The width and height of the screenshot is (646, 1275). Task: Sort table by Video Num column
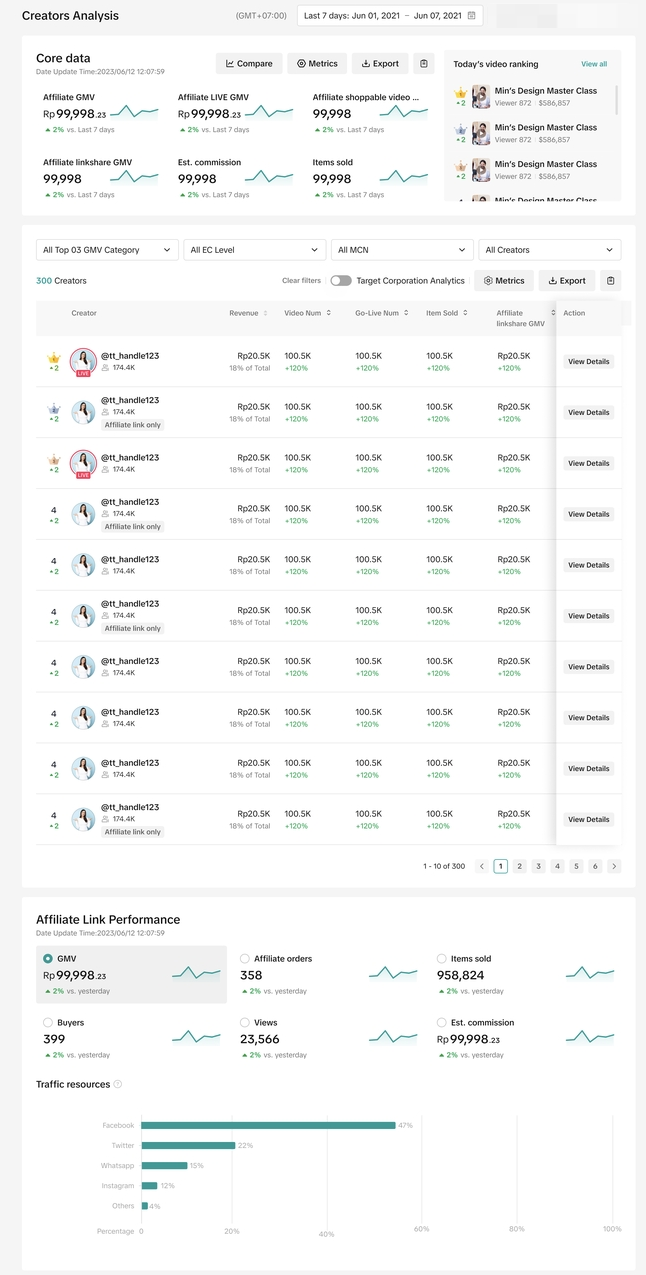point(328,313)
